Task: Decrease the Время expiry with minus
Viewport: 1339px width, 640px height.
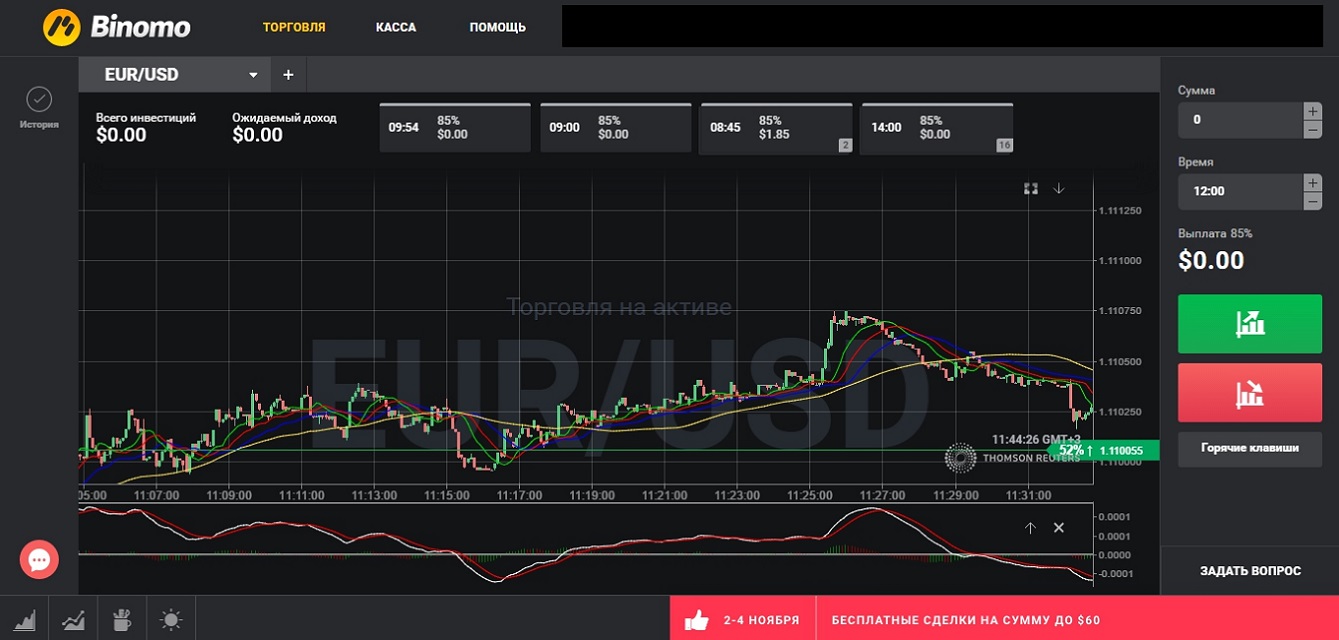Action: click(1312, 201)
